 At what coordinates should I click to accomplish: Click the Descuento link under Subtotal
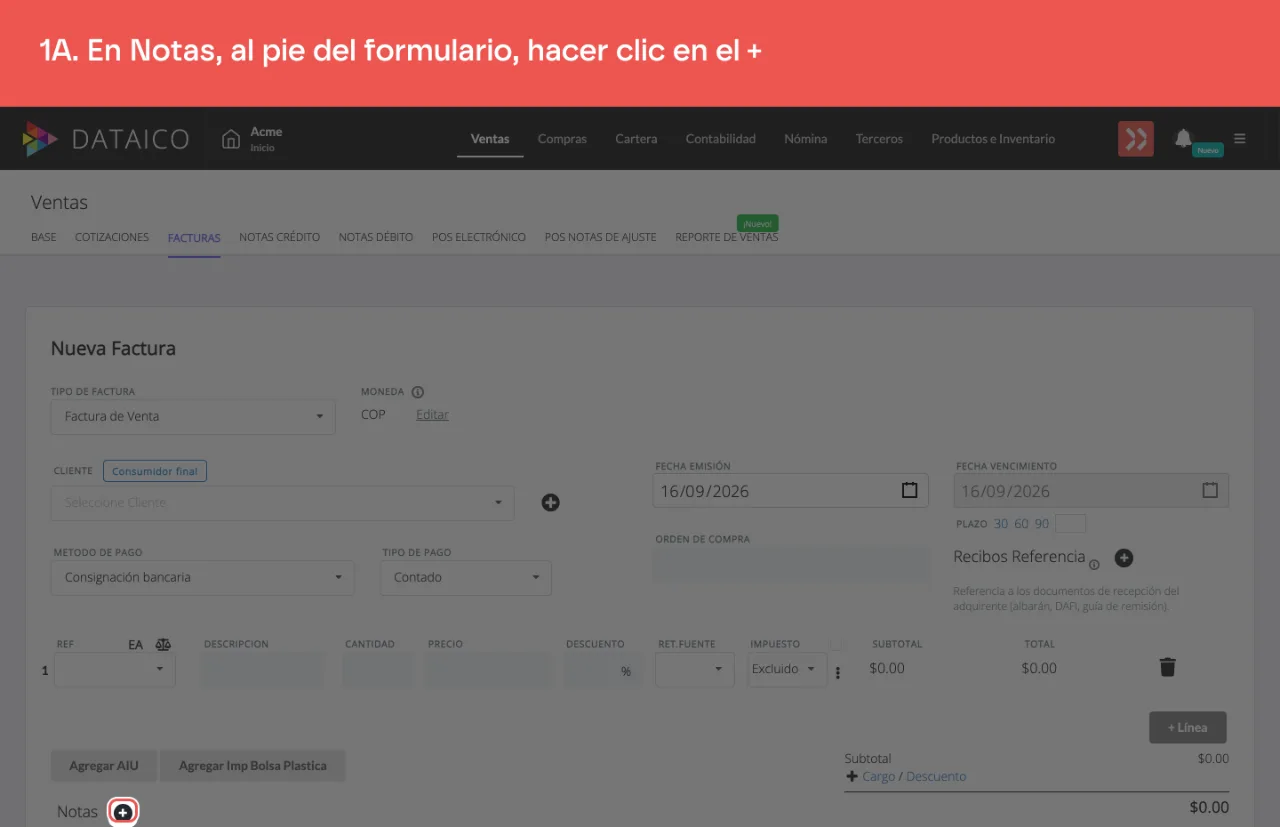tap(936, 776)
